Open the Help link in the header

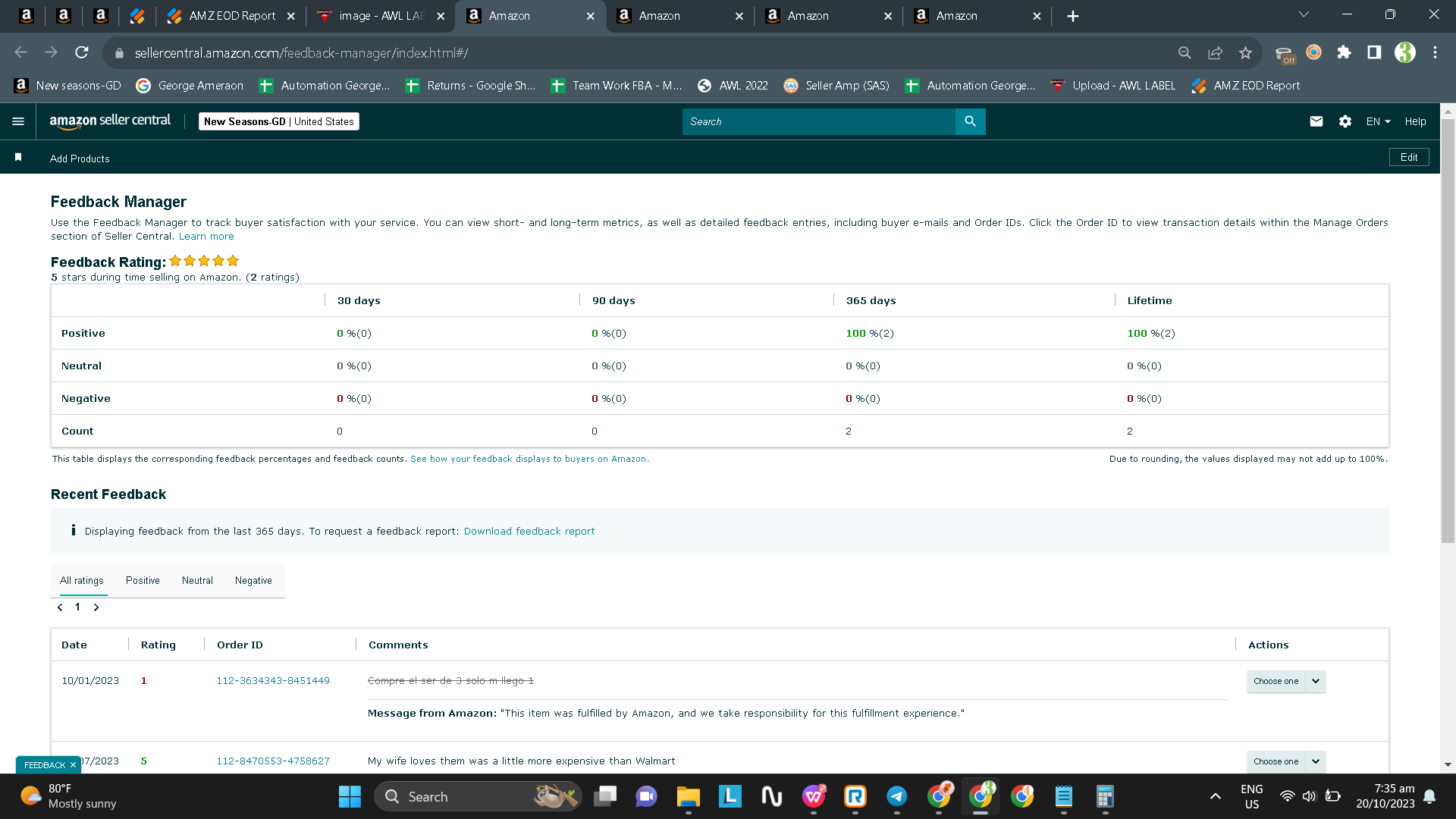pos(1415,121)
